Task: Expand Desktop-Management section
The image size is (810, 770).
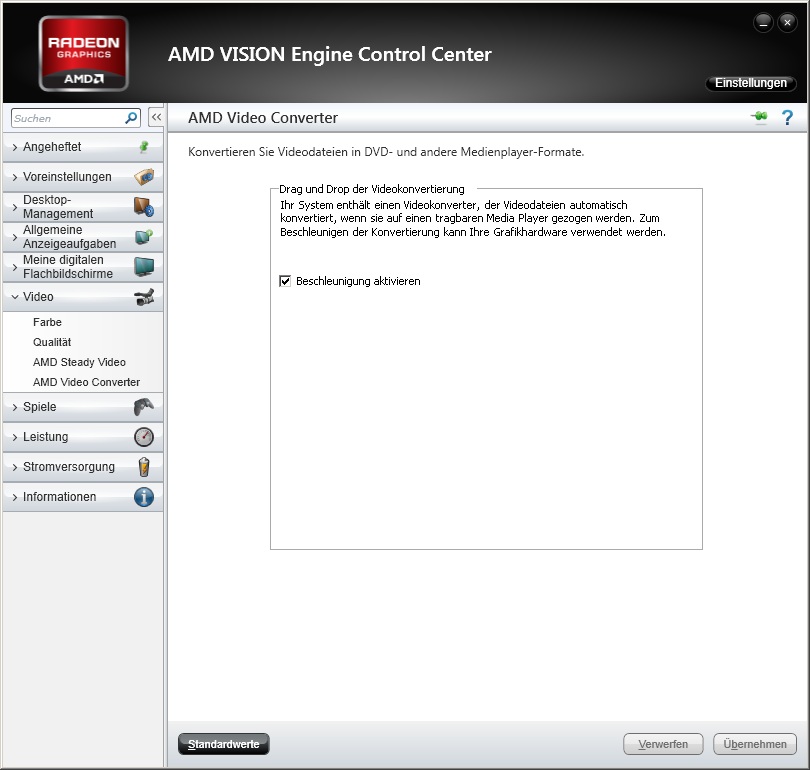Action: pos(83,207)
